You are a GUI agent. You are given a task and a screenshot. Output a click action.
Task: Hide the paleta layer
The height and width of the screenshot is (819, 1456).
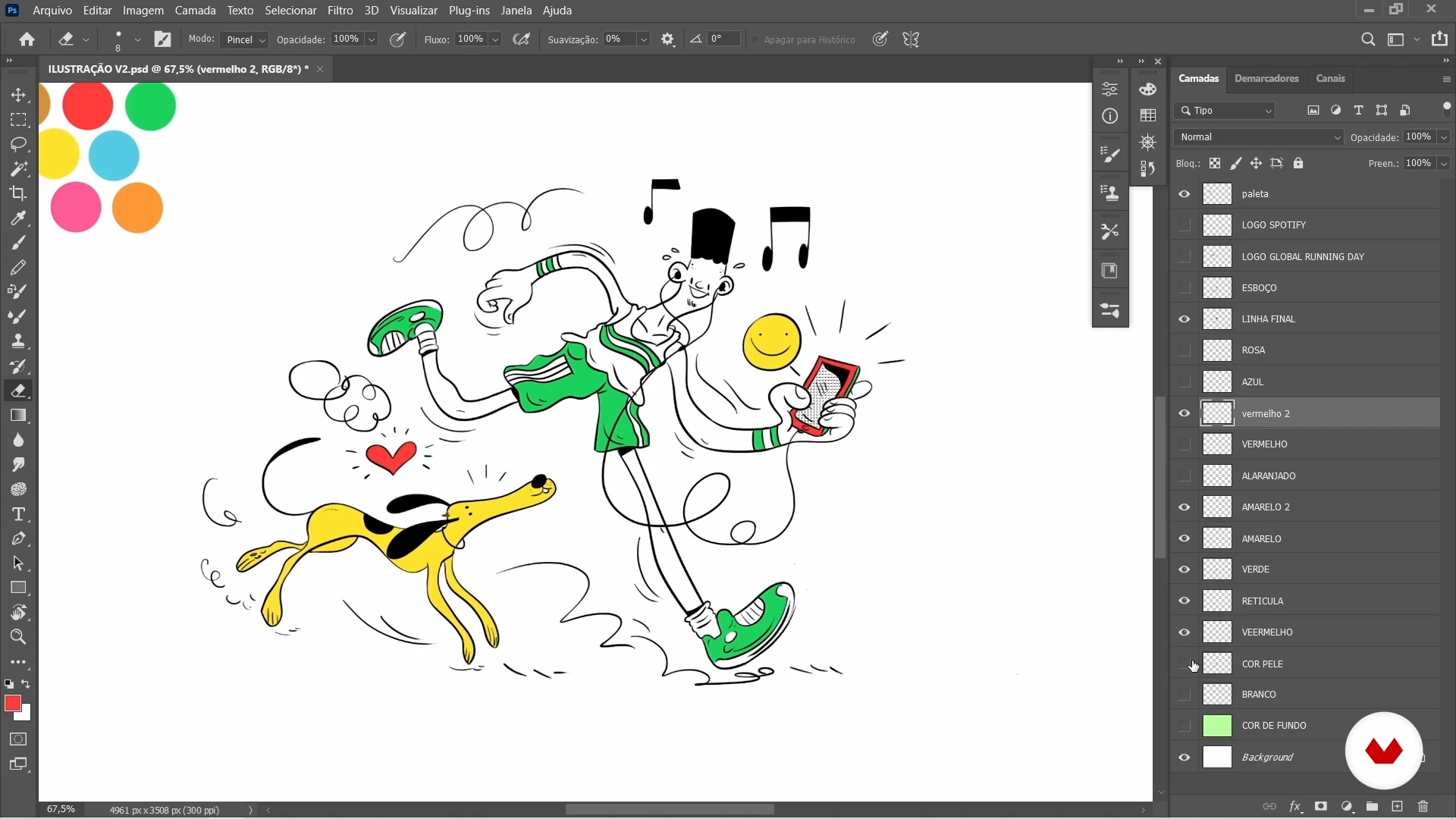tap(1184, 194)
